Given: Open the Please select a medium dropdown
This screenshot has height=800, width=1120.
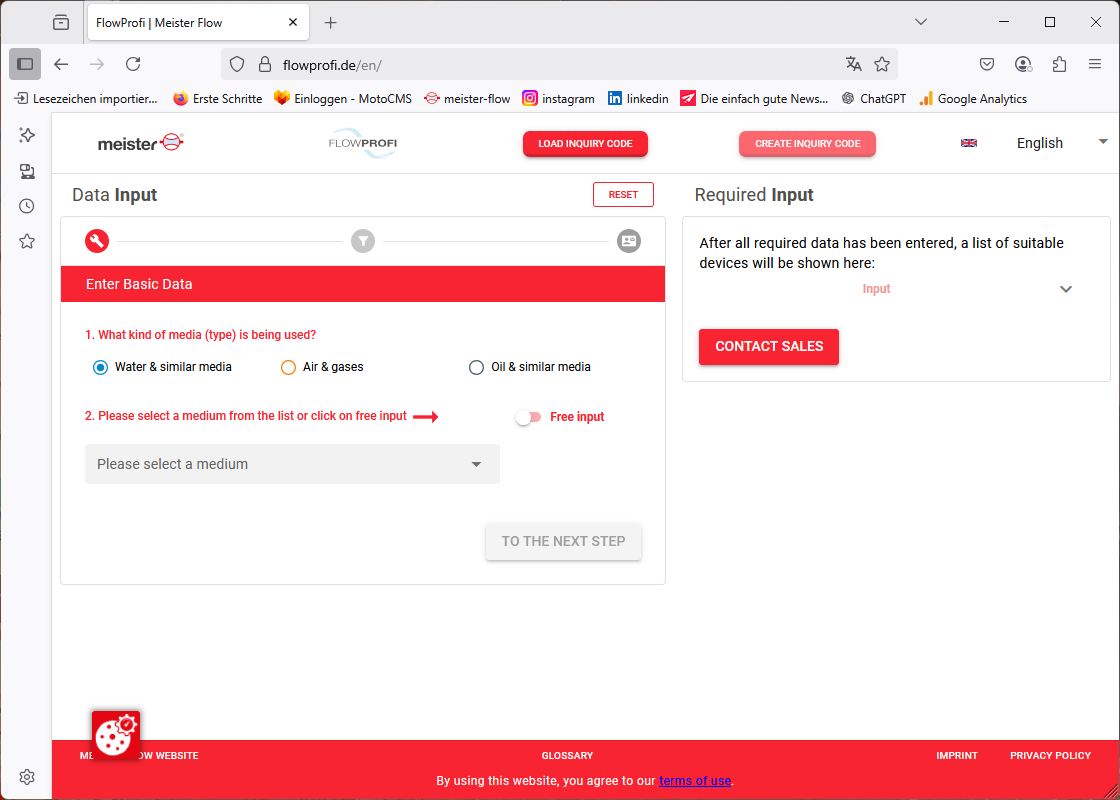Looking at the screenshot, I should 291,464.
